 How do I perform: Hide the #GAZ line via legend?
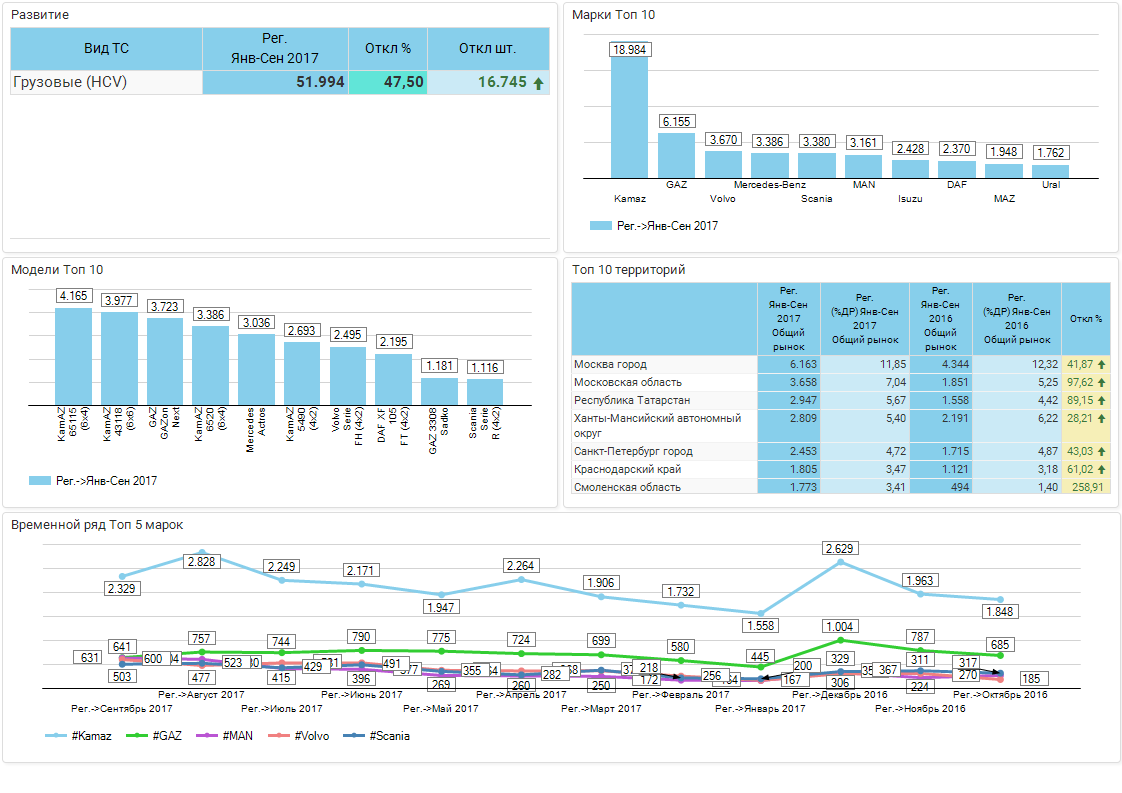pyautogui.click(x=155, y=736)
